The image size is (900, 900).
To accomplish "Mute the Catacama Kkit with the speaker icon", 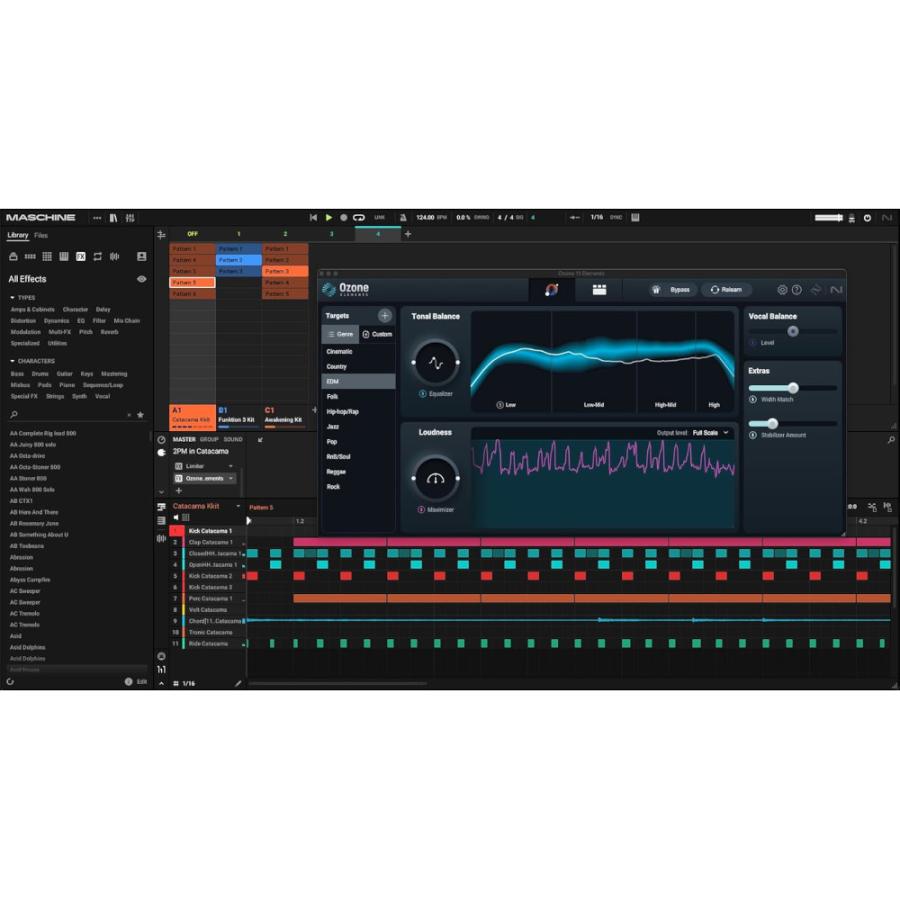I will (176, 517).
